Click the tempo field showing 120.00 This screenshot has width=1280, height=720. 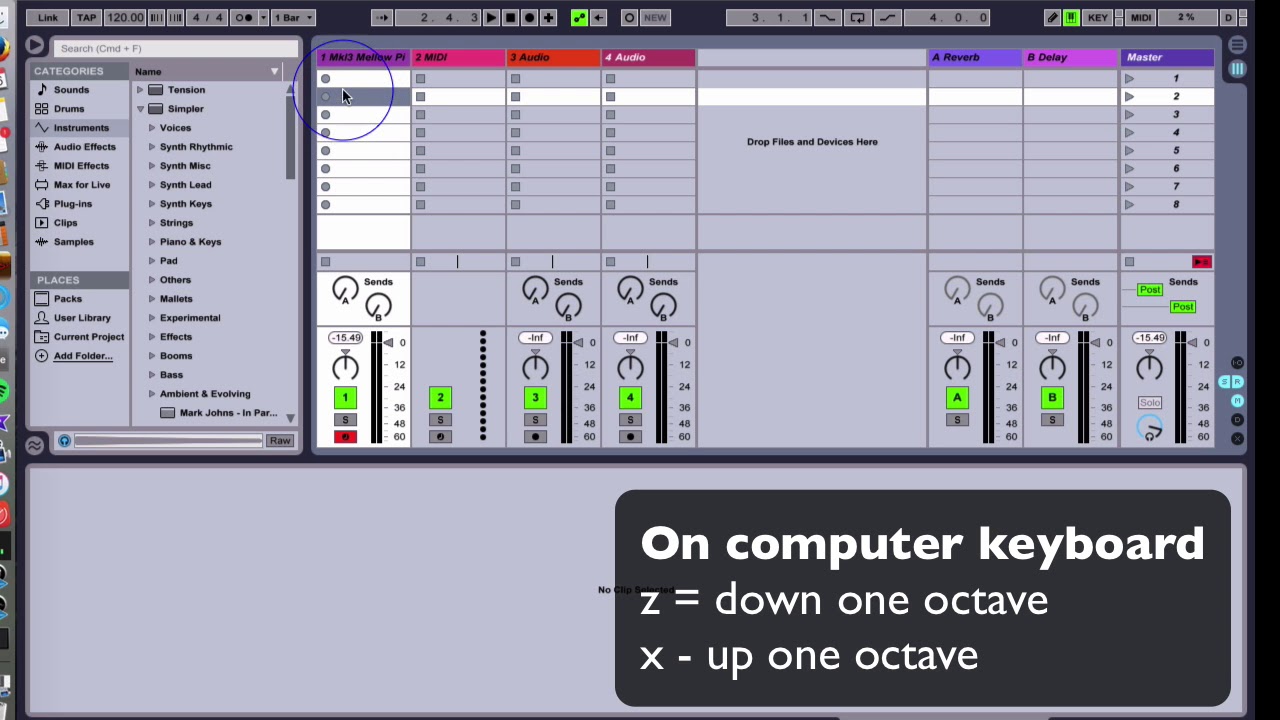(125, 17)
